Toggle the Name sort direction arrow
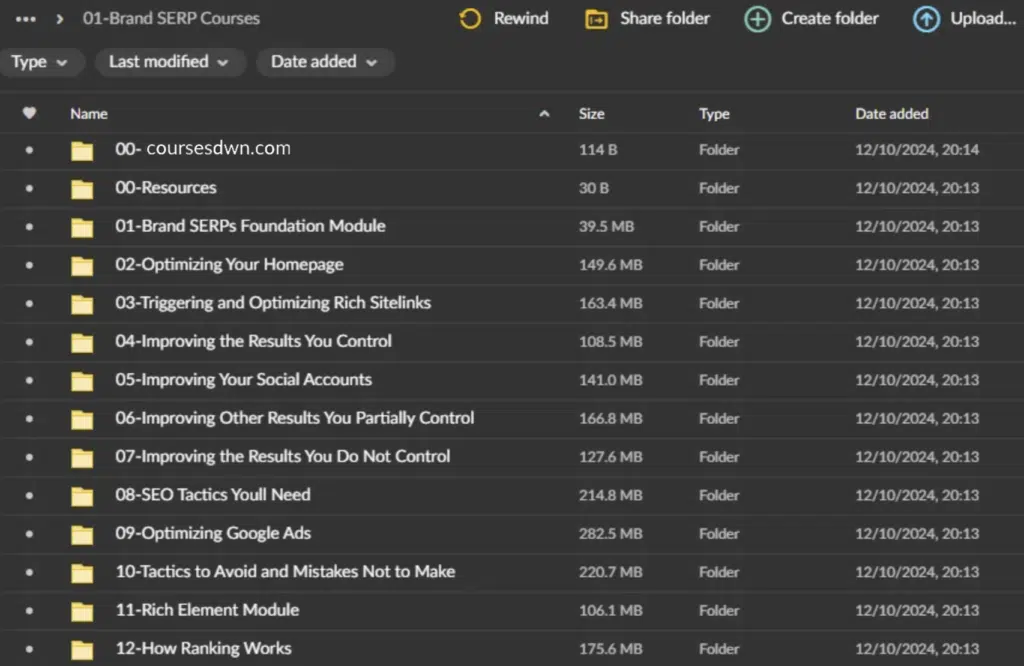The image size is (1024, 666). click(x=544, y=114)
